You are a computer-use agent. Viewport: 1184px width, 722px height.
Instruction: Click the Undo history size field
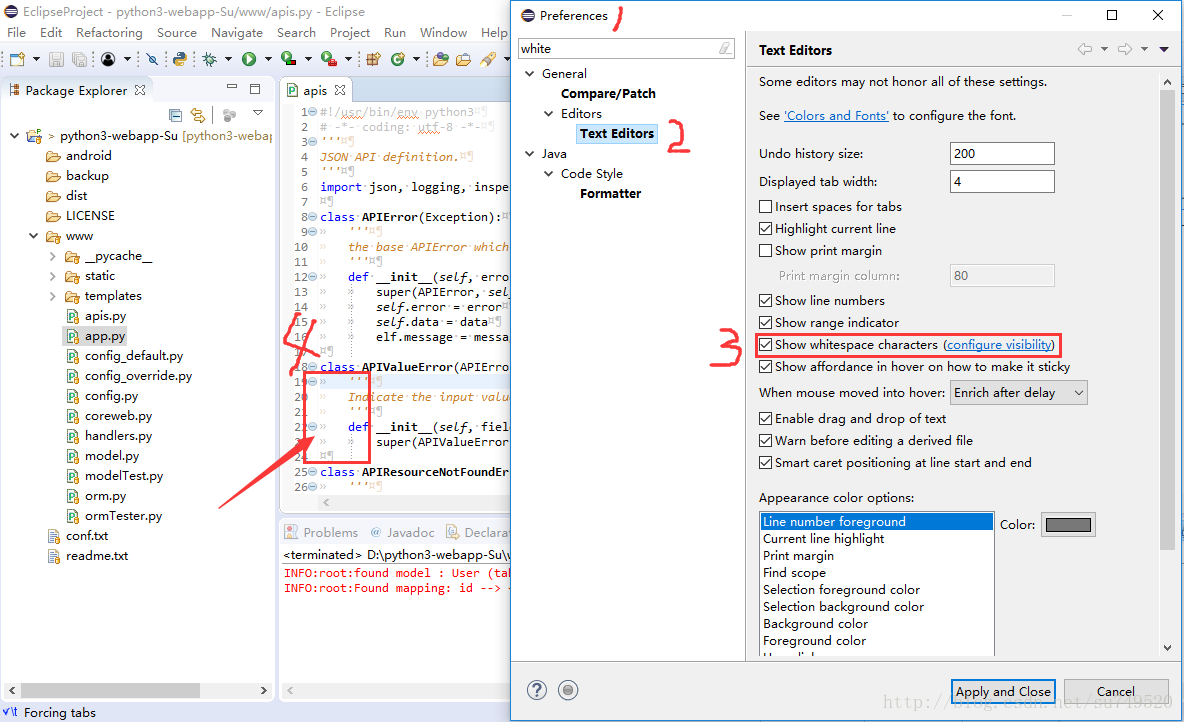[x=1002, y=153]
